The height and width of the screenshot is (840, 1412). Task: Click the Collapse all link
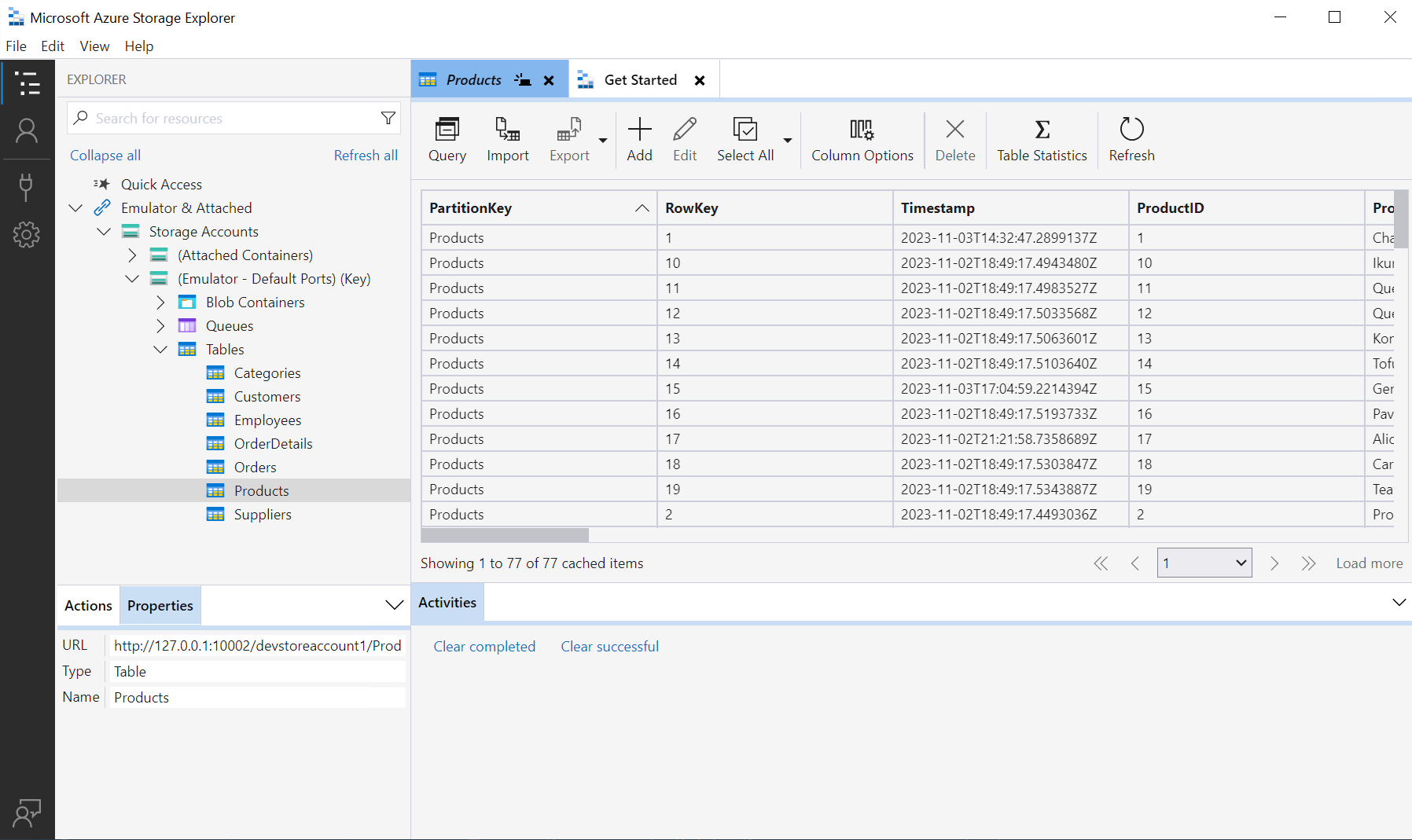tap(105, 156)
